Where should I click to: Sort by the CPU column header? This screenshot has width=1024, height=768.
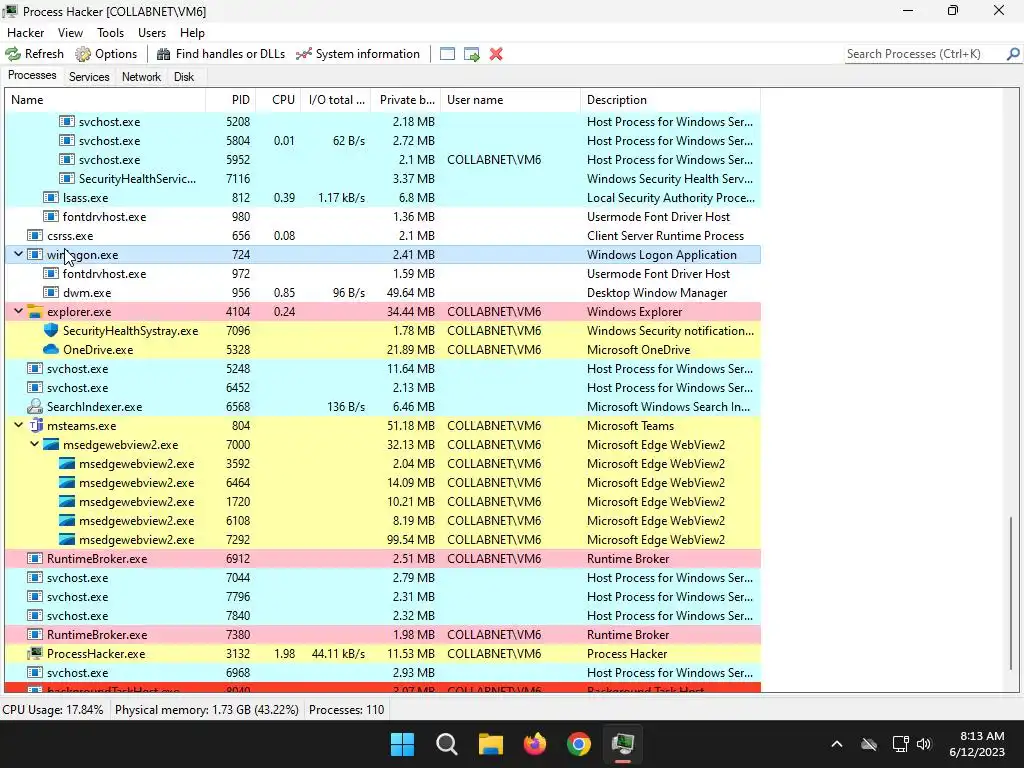278,100
